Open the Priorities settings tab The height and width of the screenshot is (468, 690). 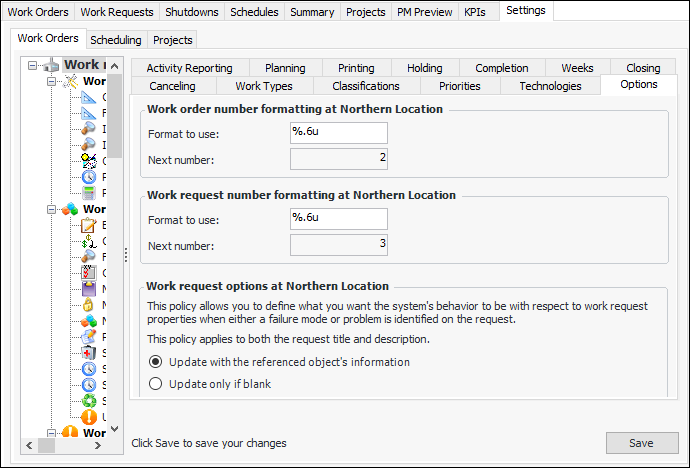tap(459, 86)
